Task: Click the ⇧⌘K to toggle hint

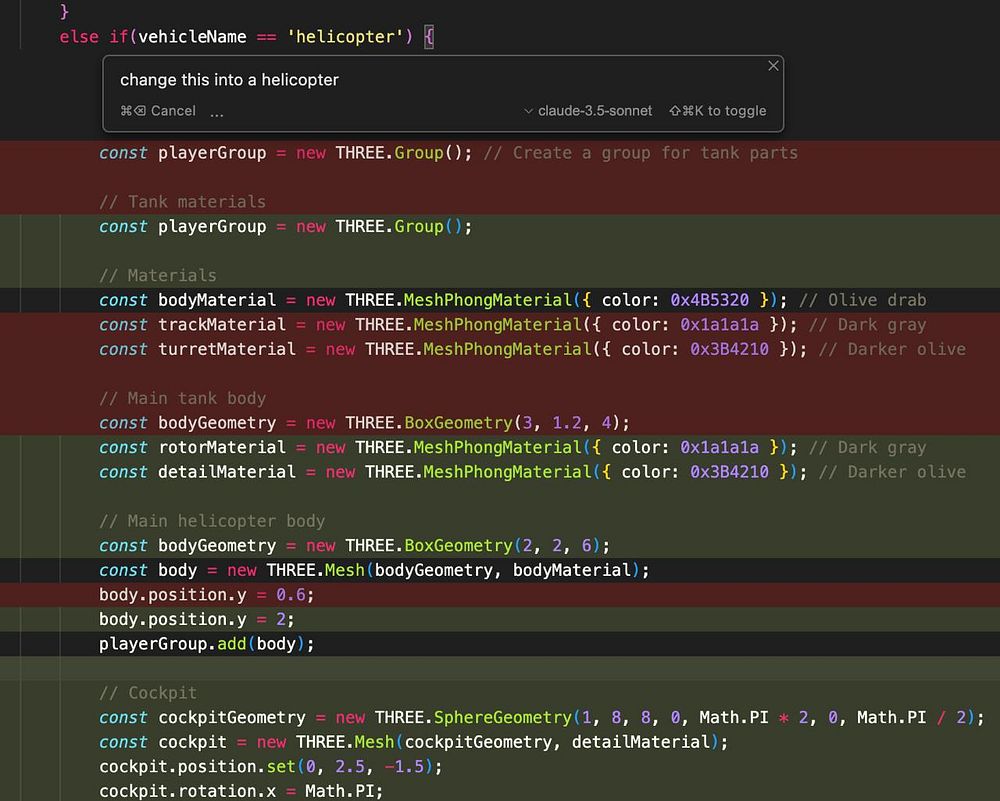Action: click(717, 111)
